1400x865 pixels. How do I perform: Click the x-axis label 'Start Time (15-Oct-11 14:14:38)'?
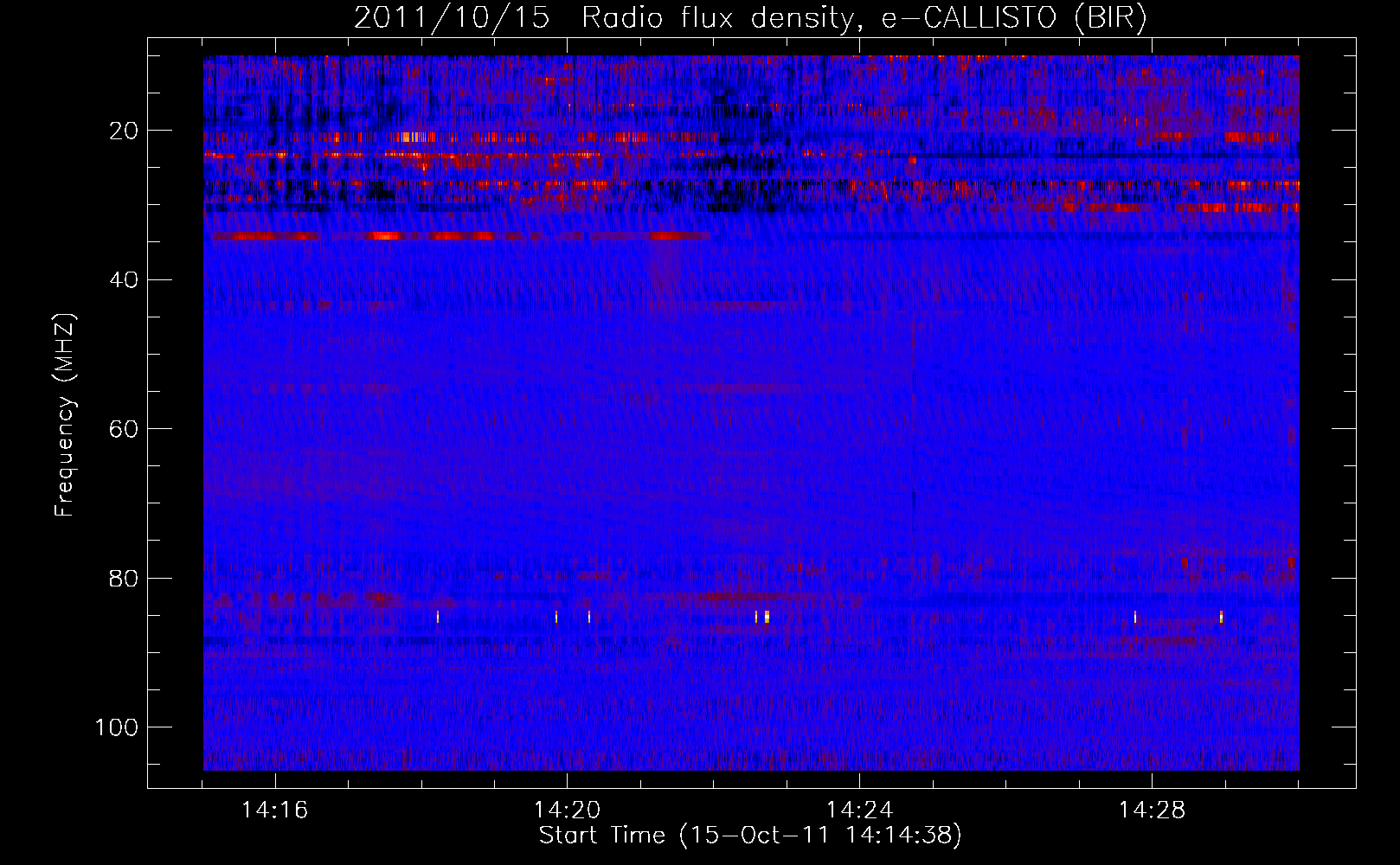750,836
